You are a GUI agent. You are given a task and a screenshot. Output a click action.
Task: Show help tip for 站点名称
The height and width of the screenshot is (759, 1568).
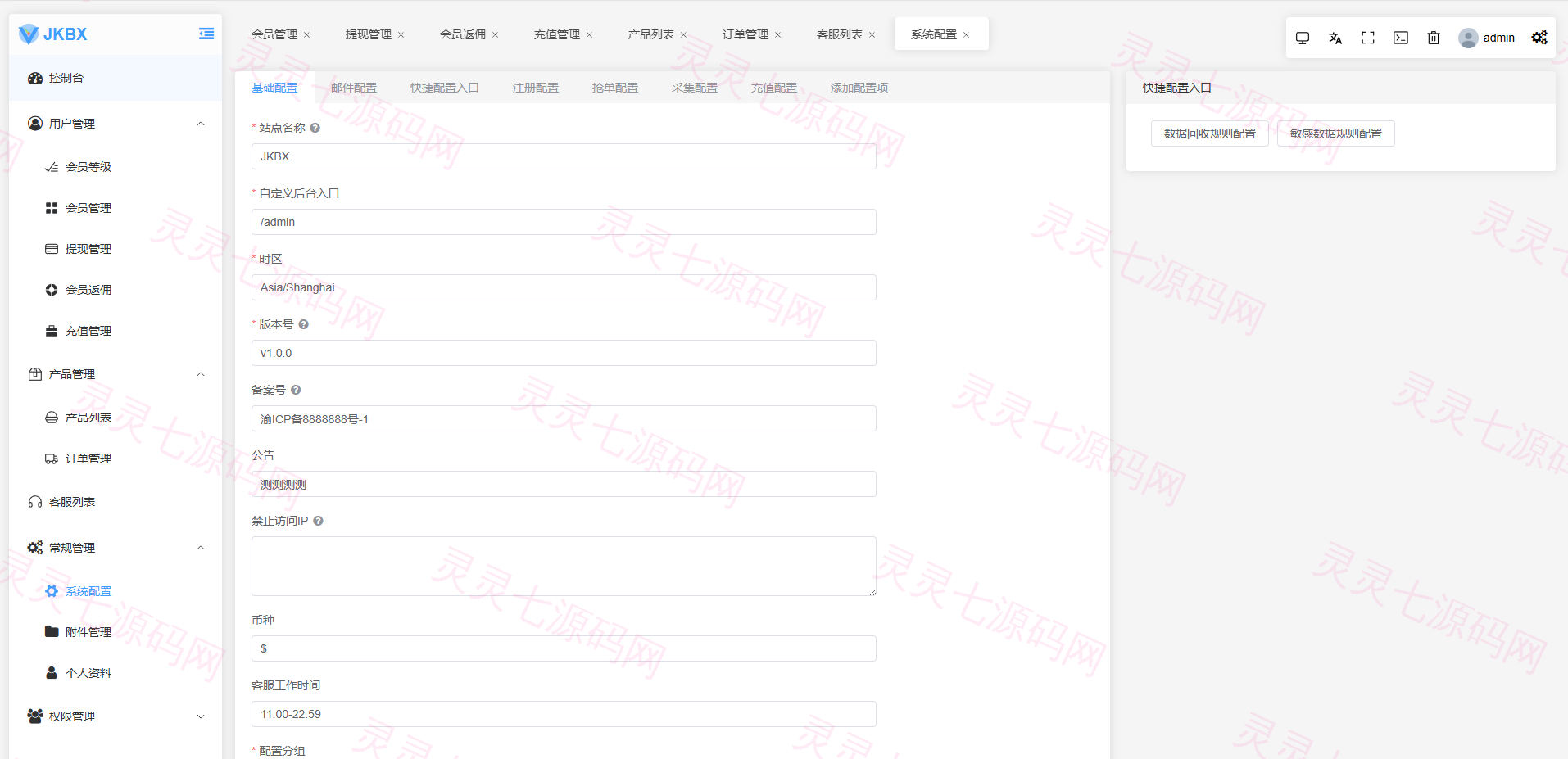point(315,128)
